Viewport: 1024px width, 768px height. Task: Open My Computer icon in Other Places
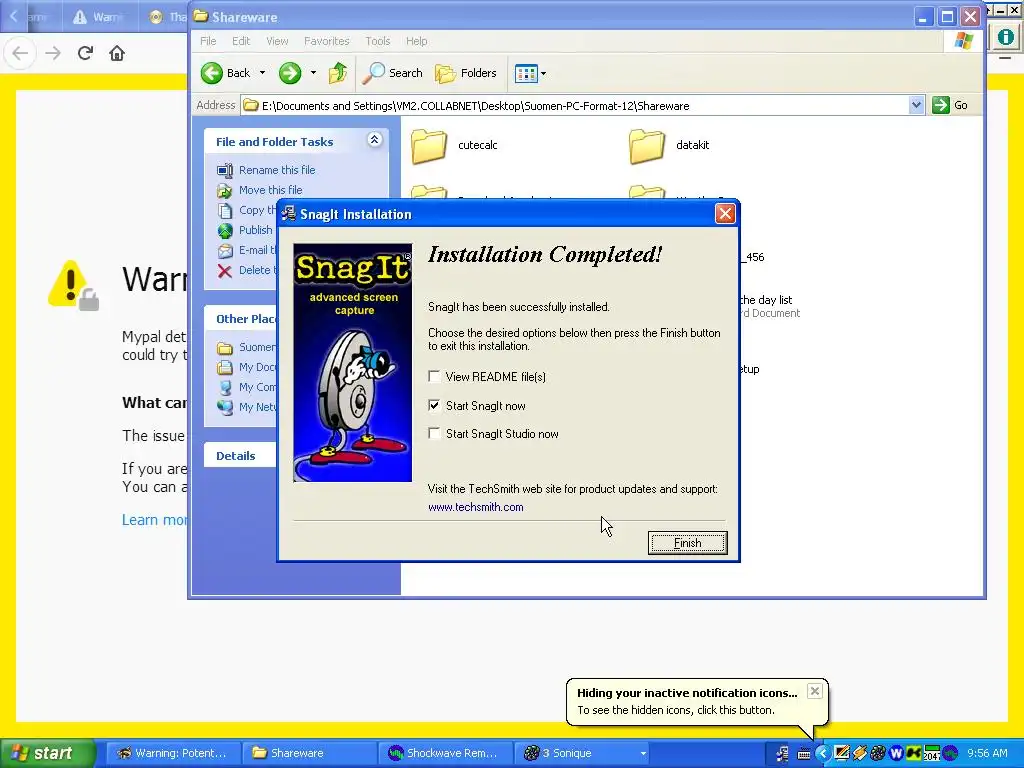225,387
